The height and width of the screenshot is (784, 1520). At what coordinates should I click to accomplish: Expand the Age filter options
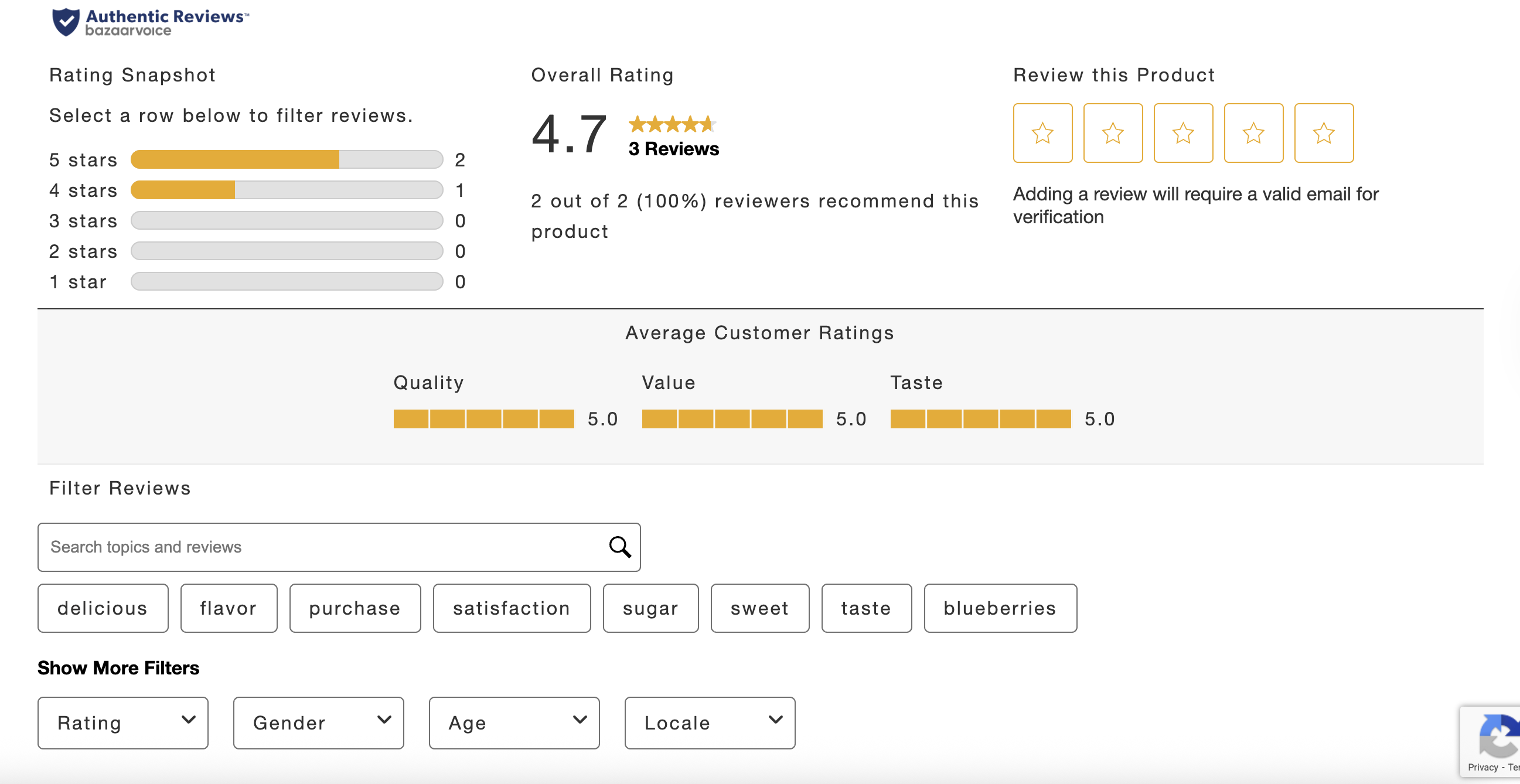pyautogui.click(x=514, y=722)
